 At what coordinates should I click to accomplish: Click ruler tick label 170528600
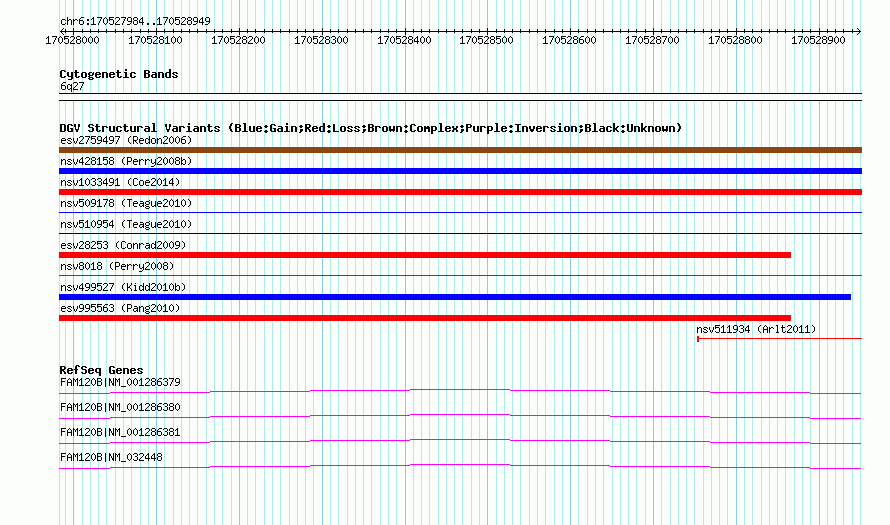[x=569, y=40]
